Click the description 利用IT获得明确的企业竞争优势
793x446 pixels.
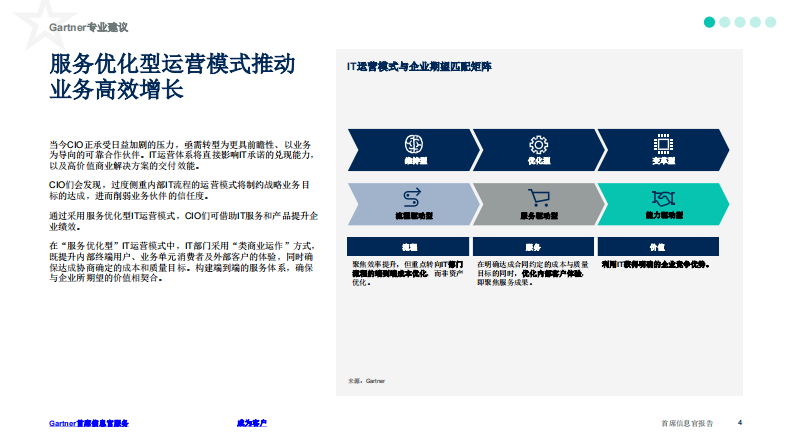[655, 264]
